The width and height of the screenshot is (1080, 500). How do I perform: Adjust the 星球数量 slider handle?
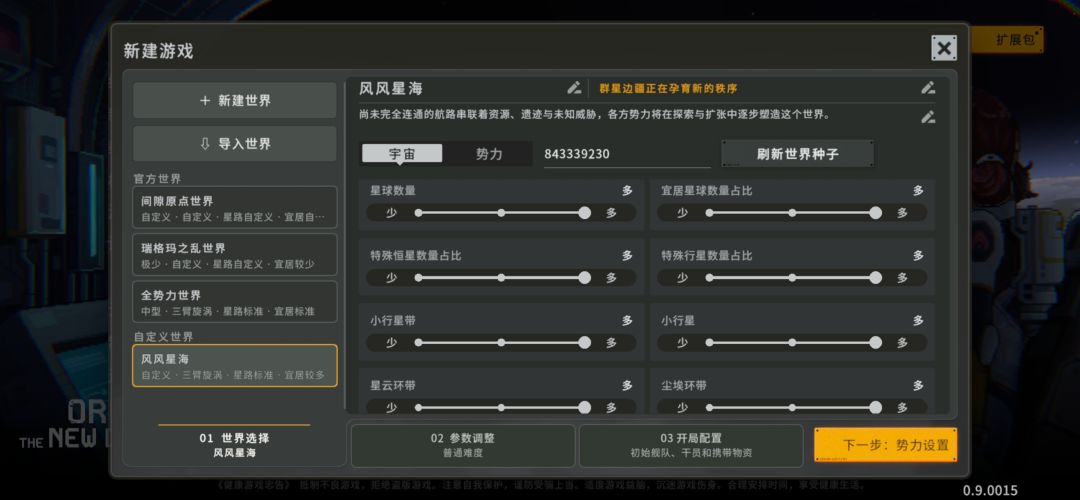[x=585, y=213]
